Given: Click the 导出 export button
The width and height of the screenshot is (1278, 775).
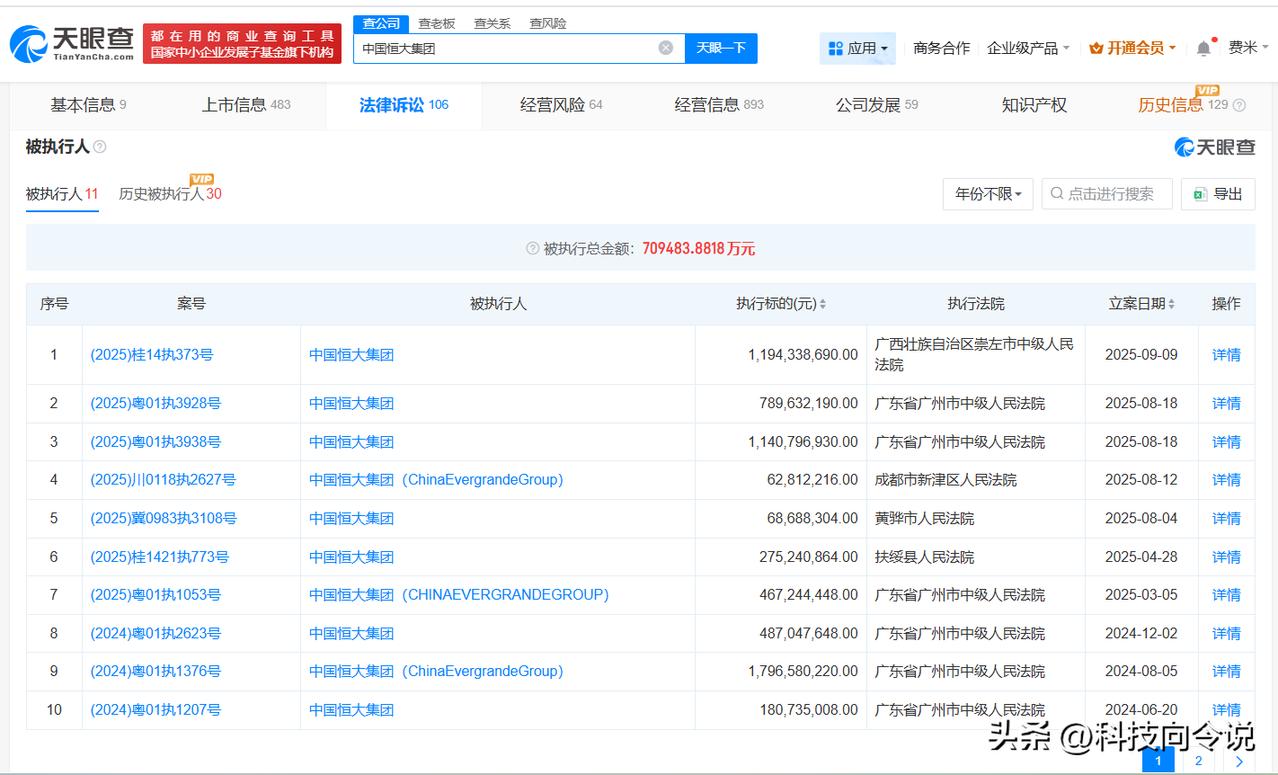Looking at the screenshot, I should click(x=1218, y=194).
